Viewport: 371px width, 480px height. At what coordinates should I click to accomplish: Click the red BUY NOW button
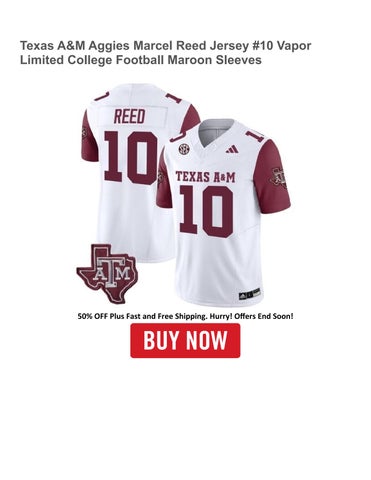[185, 340]
